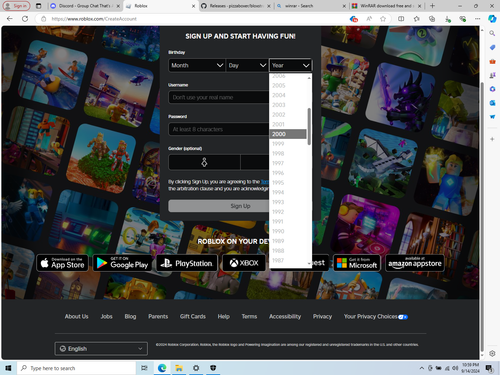500x375 pixels.
Task: Open the About Us footer link
Action: point(76,316)
